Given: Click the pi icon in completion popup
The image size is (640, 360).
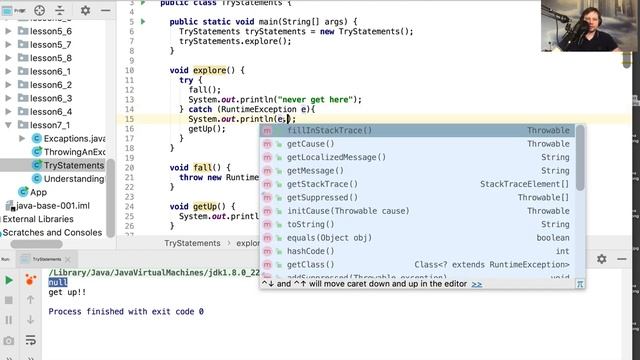Looking at the screenshot, I should tap(580, 284).
